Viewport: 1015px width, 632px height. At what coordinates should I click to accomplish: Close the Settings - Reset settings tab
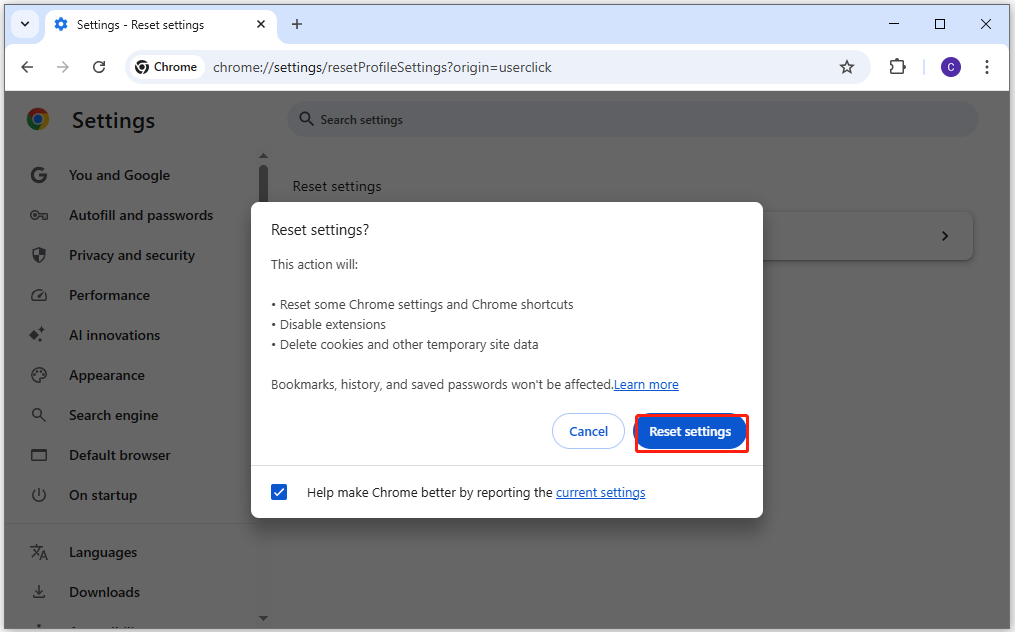coord(261,25)
